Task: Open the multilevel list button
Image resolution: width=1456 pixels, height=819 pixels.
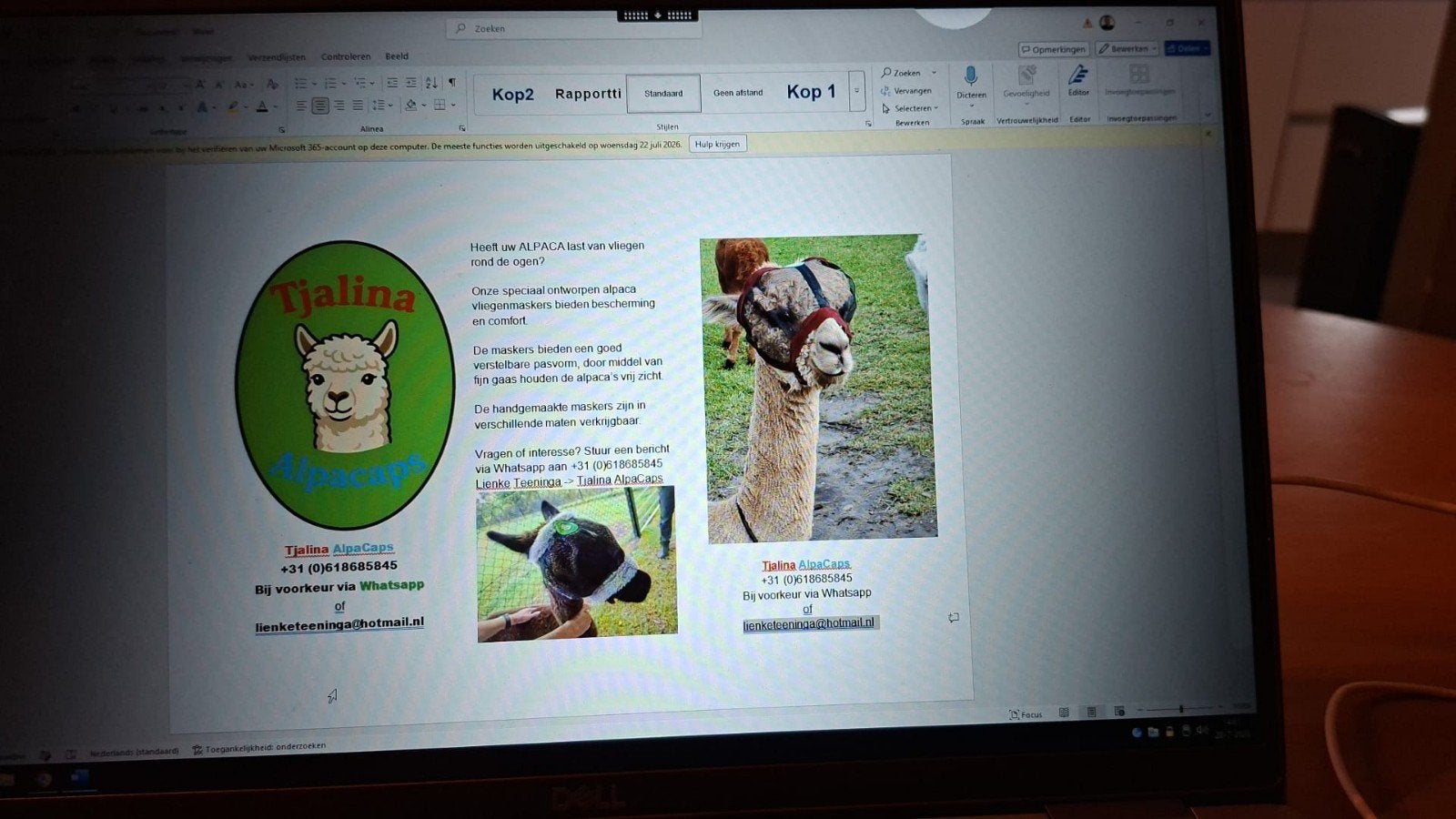Action: pos(363,84)
